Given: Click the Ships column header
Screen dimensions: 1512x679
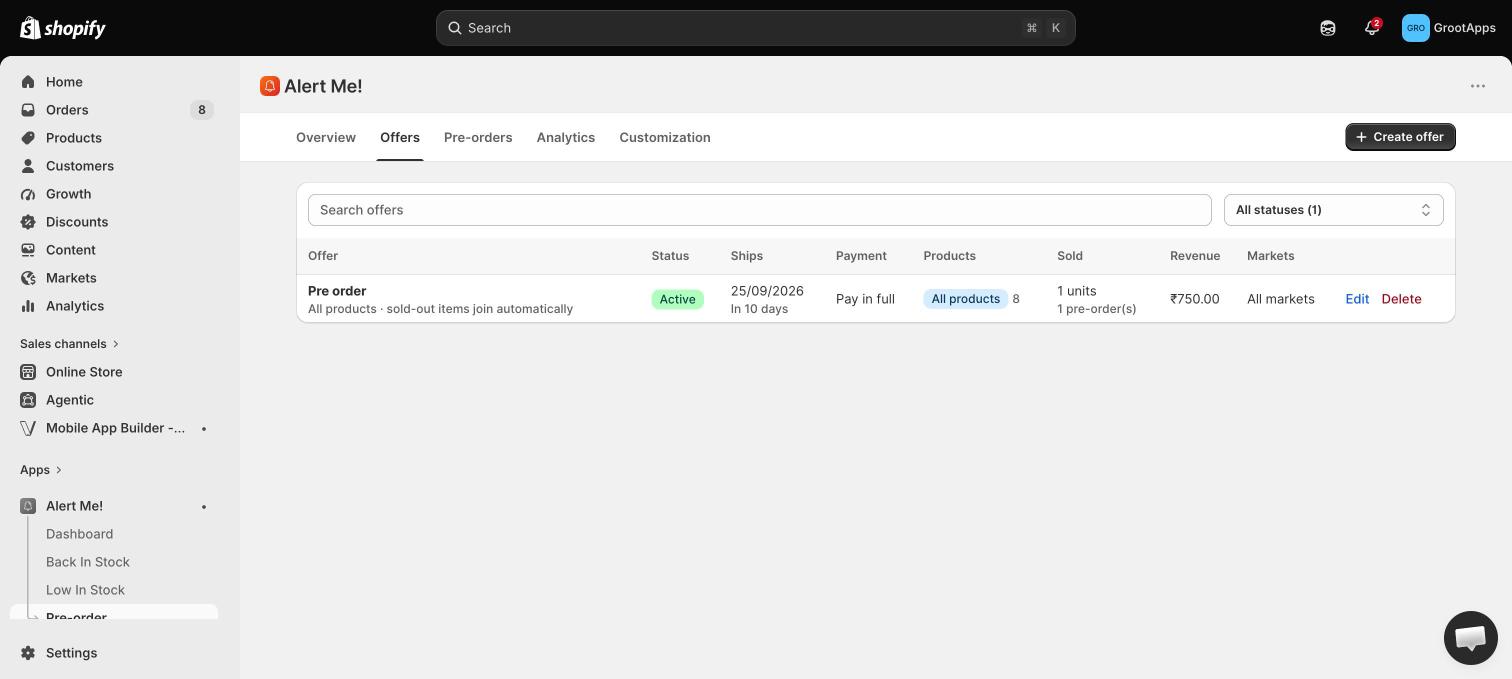Looking at the screenshot, I should pyautogui.click(x=747, y=256).
